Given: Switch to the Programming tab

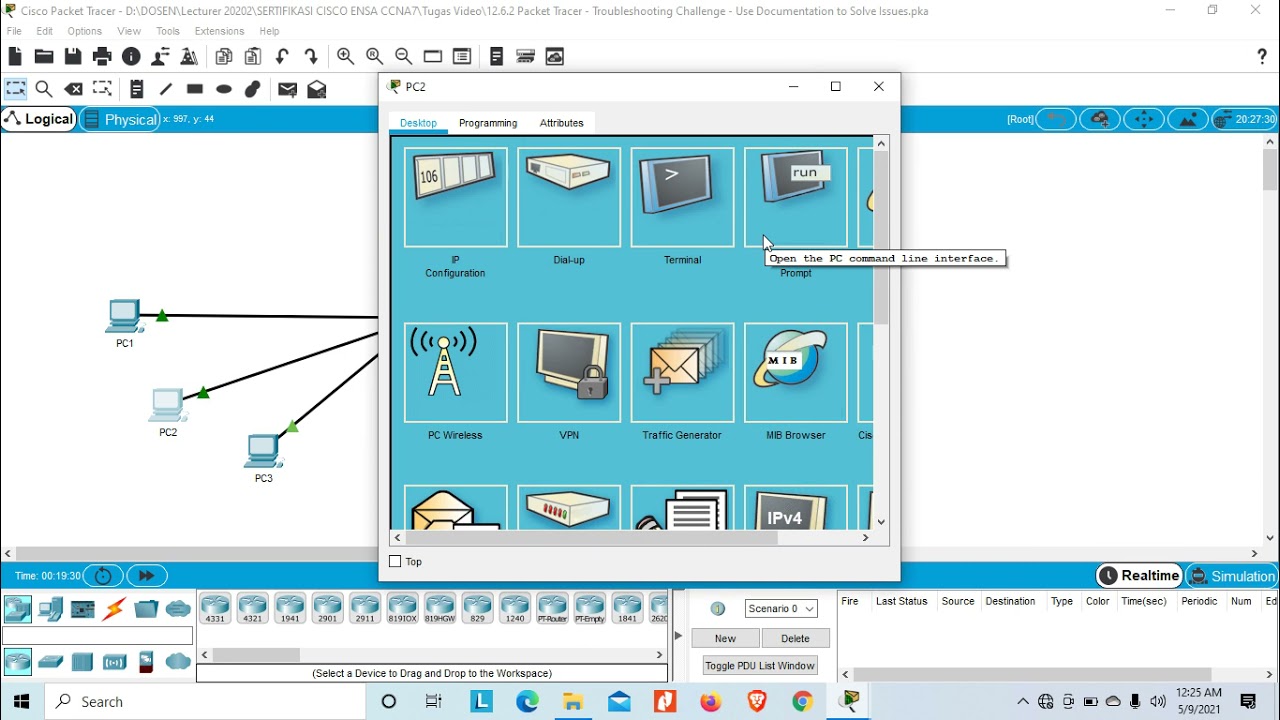Looking at the screenshot, I should click(x=488, y=123).
